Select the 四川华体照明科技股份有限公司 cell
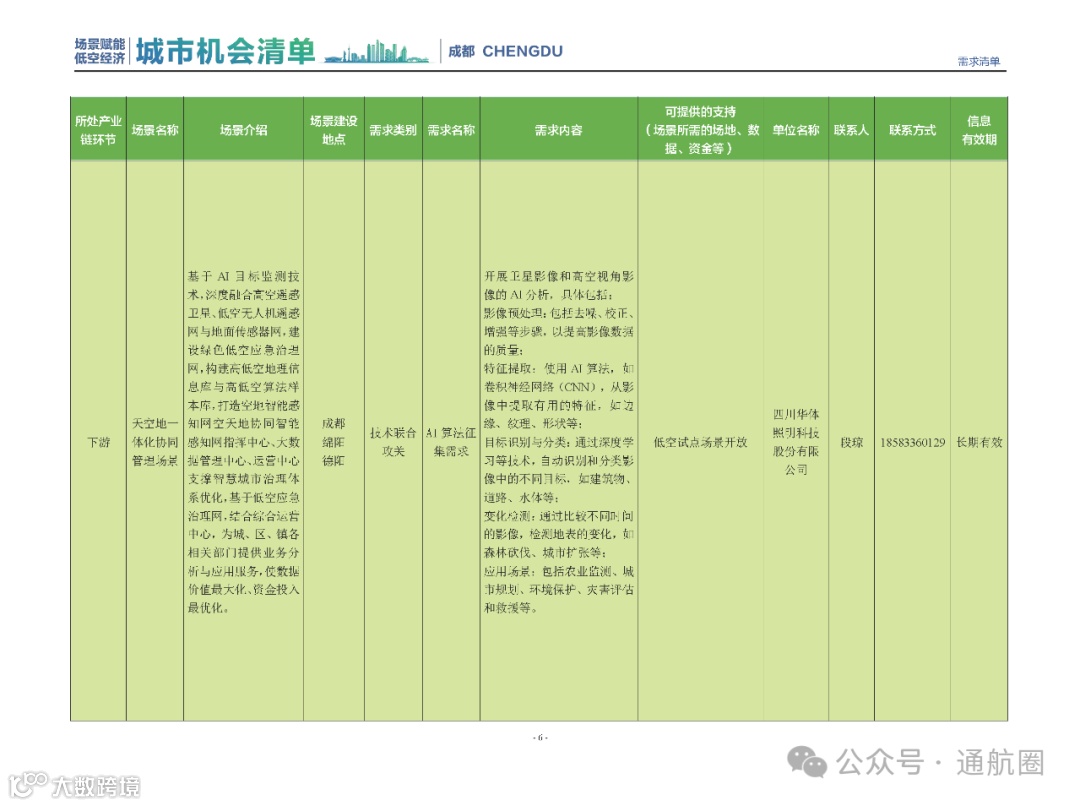The height and width of the screenshot is (806, 1080). pos(796,442)
